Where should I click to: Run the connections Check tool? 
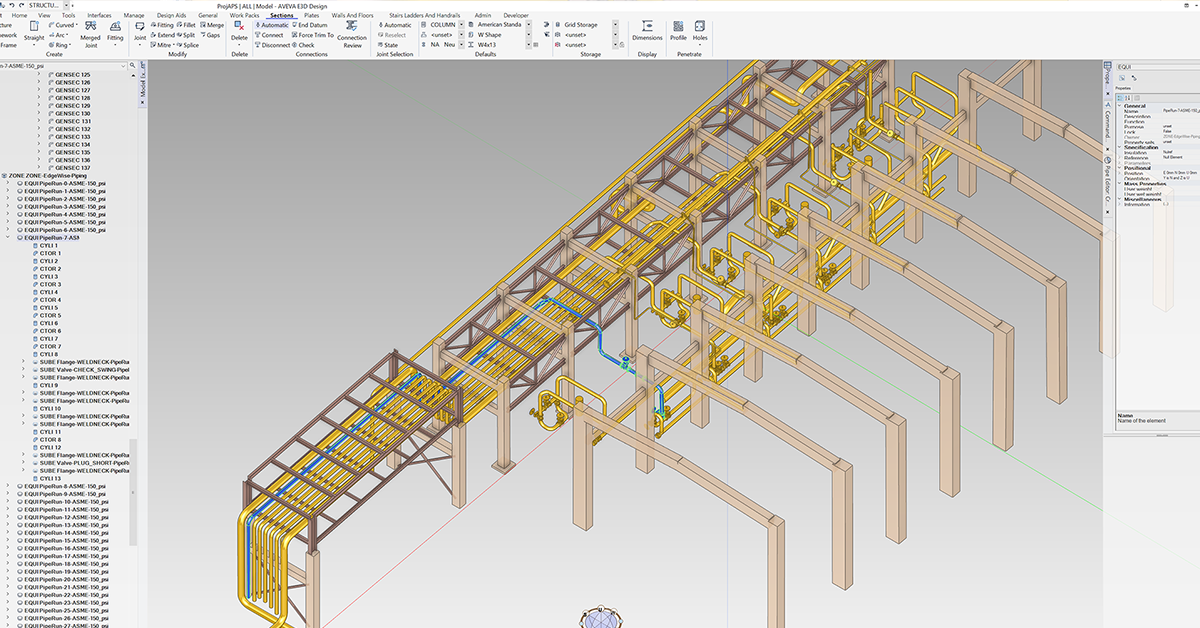click(x=303, y=45)
